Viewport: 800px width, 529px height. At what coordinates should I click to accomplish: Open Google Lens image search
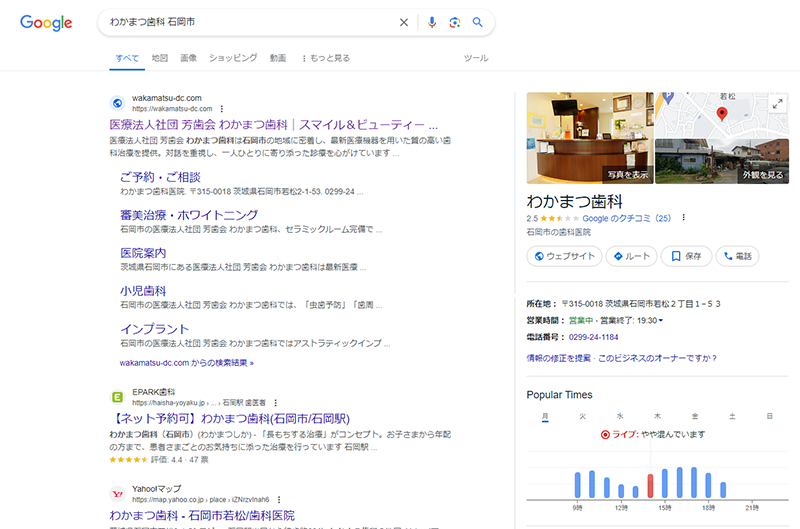(455, 22)
